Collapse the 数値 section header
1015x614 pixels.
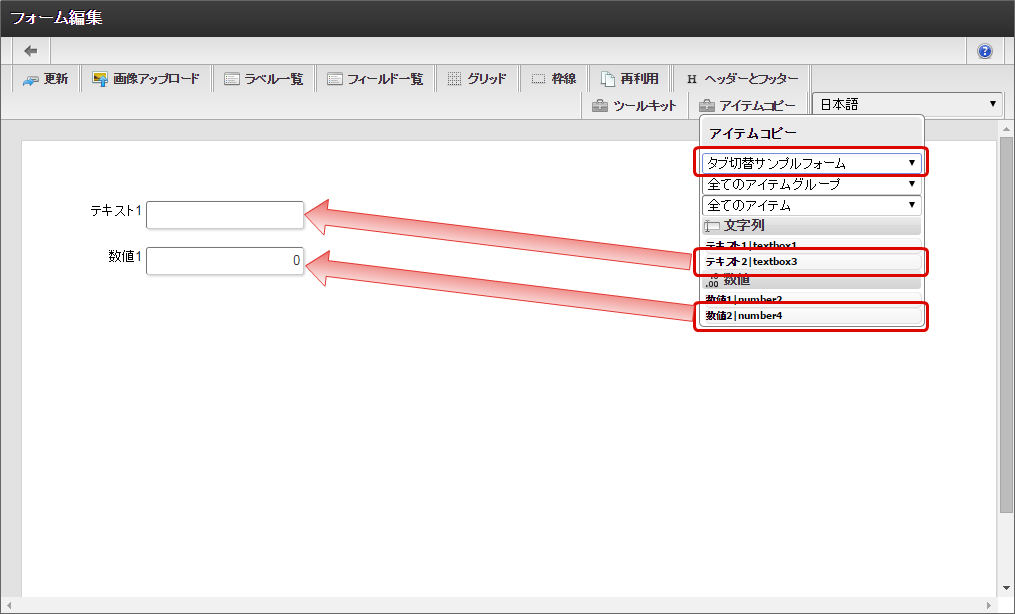[x=812, y=281]
